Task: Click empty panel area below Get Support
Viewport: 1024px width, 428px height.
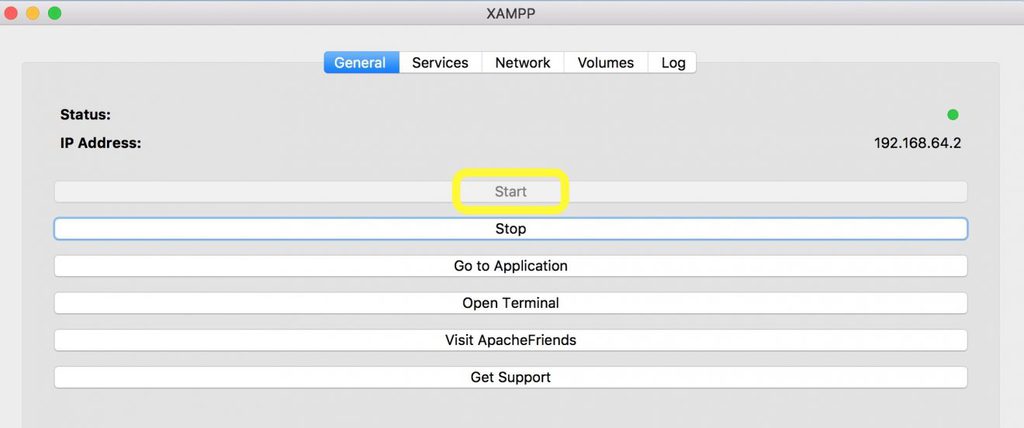Action: pyautogui.click(x=510, y=408)
